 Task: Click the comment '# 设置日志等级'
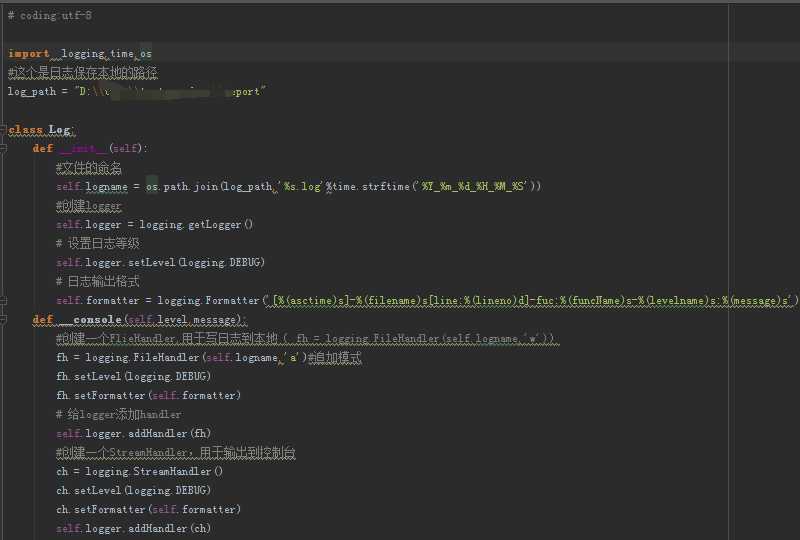tap(97, 243)
